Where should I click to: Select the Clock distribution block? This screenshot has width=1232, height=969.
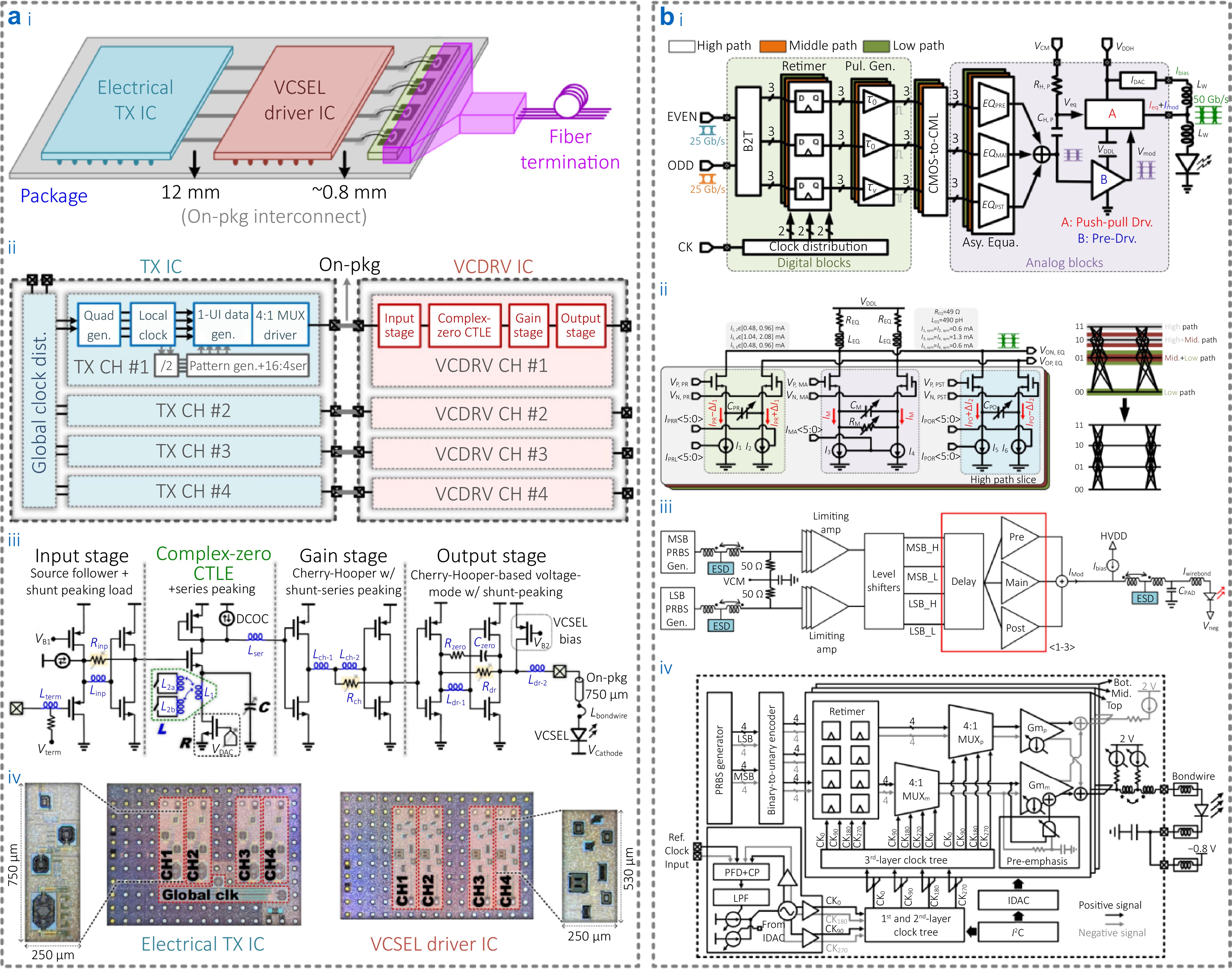(815, 247)
